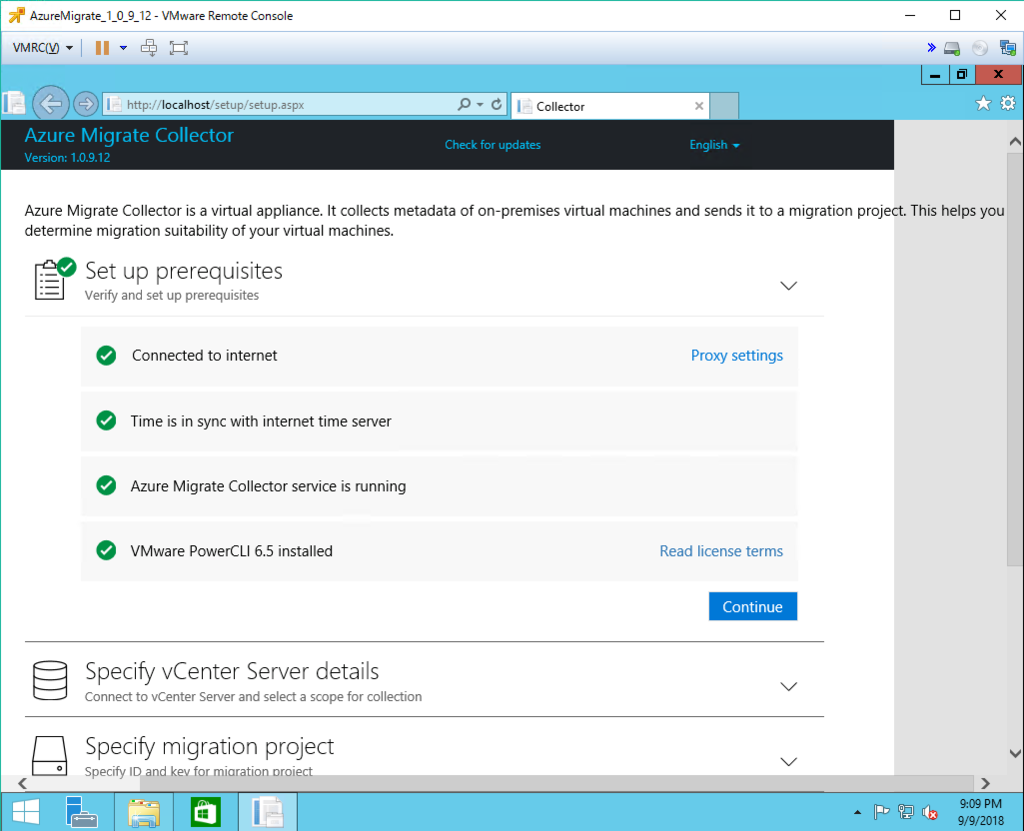Open the Windows Start button
1024x831 pixels.
tap(26, 812)
